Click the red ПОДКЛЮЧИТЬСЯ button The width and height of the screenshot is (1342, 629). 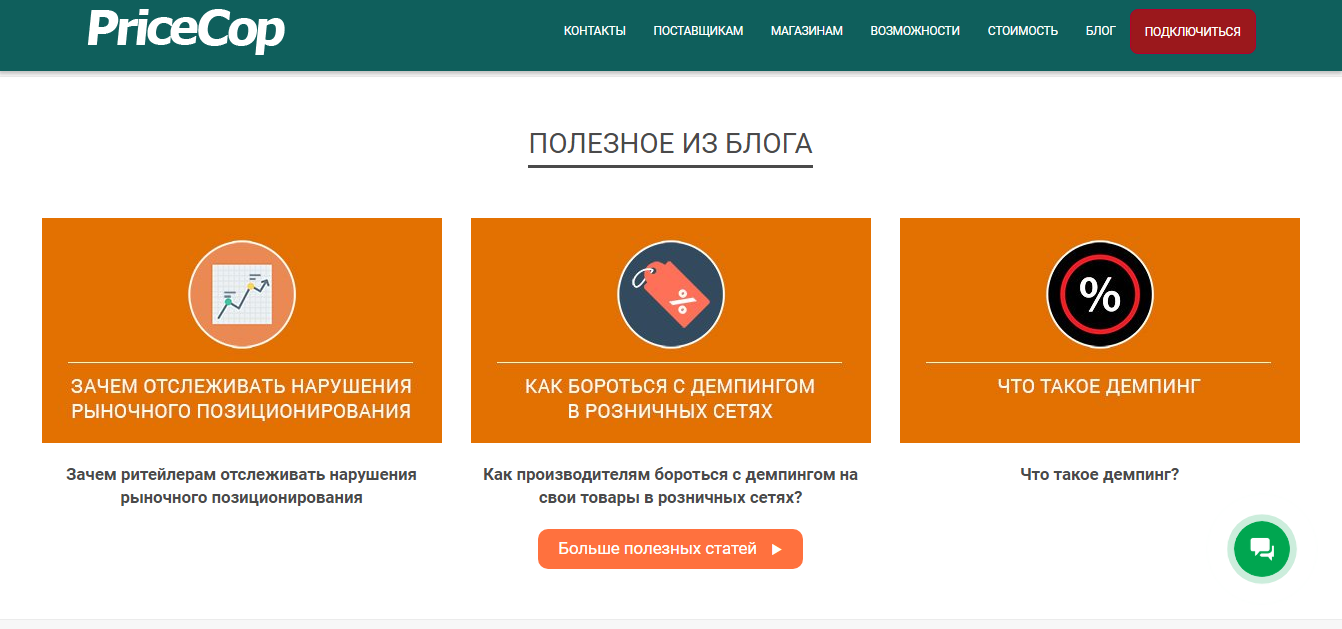coord(1192,30)
